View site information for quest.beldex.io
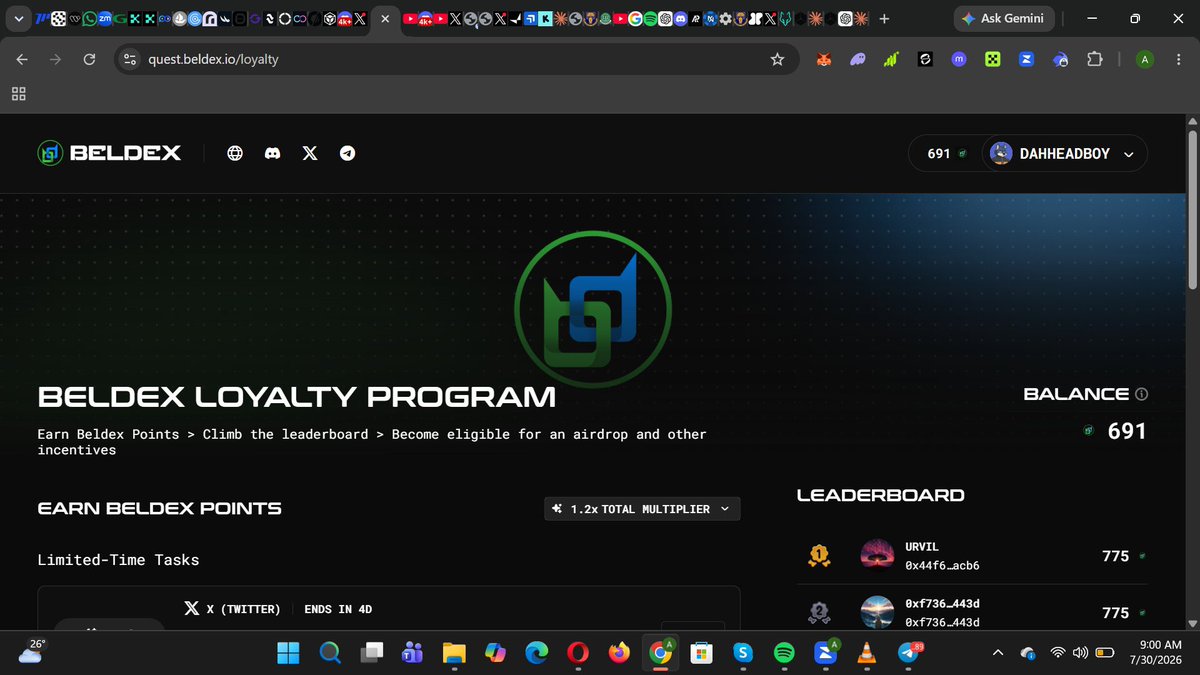The width and height of the screenshot is (1200, 675). [x=128, y=59]
